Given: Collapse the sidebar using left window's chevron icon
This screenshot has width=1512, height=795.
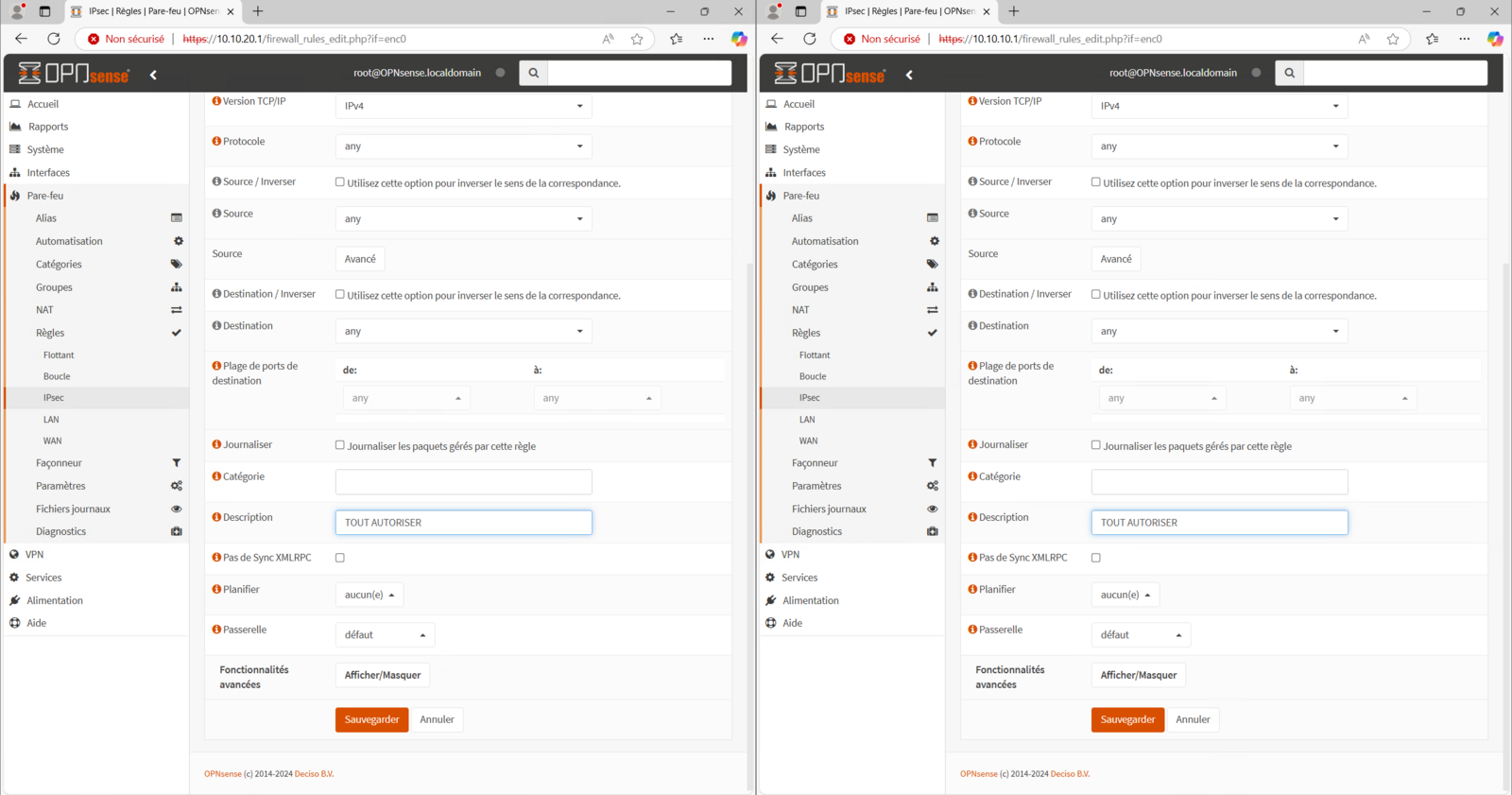Looking at the screenshot, I should click(x=153, y=75).
